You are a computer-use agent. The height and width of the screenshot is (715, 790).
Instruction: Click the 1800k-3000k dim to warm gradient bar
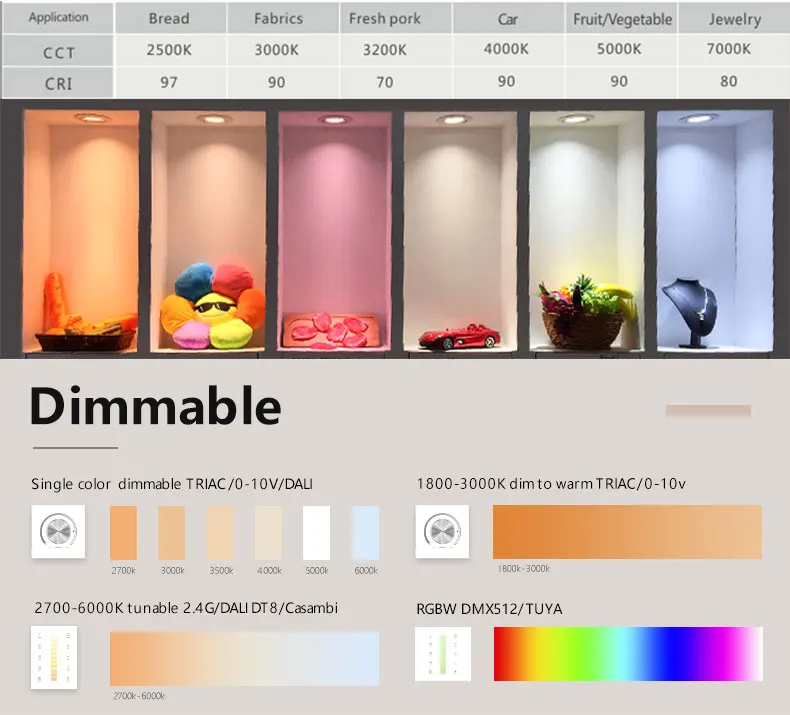(x=627, y=532)
